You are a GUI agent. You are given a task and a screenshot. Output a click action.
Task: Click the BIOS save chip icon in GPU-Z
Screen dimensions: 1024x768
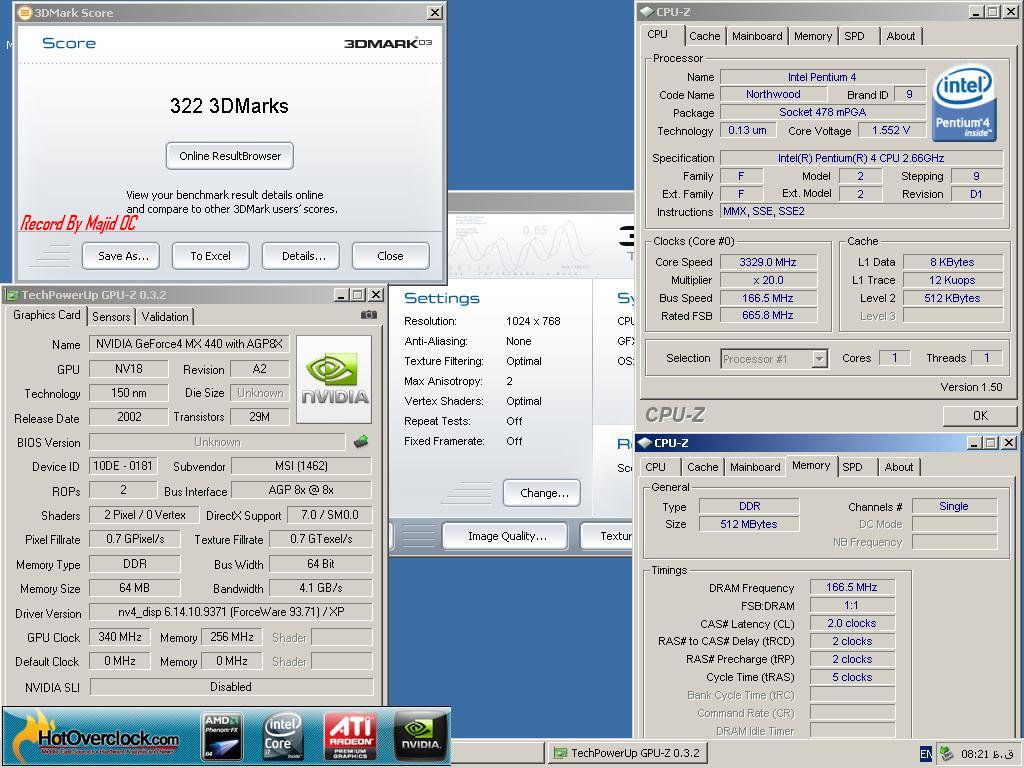click(x=360, y=442)
